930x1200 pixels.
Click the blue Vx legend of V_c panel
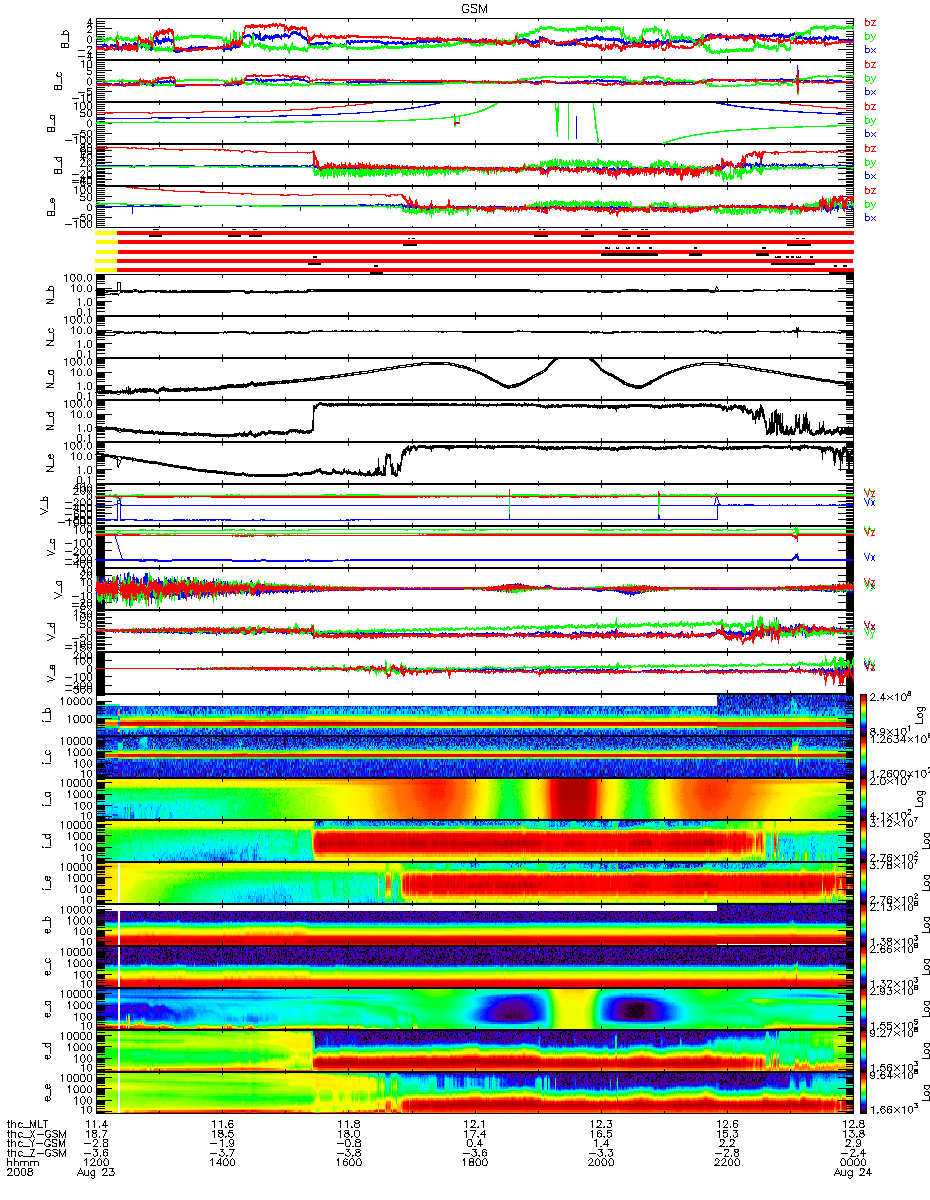pyautogui.click(x=868, y=556)
